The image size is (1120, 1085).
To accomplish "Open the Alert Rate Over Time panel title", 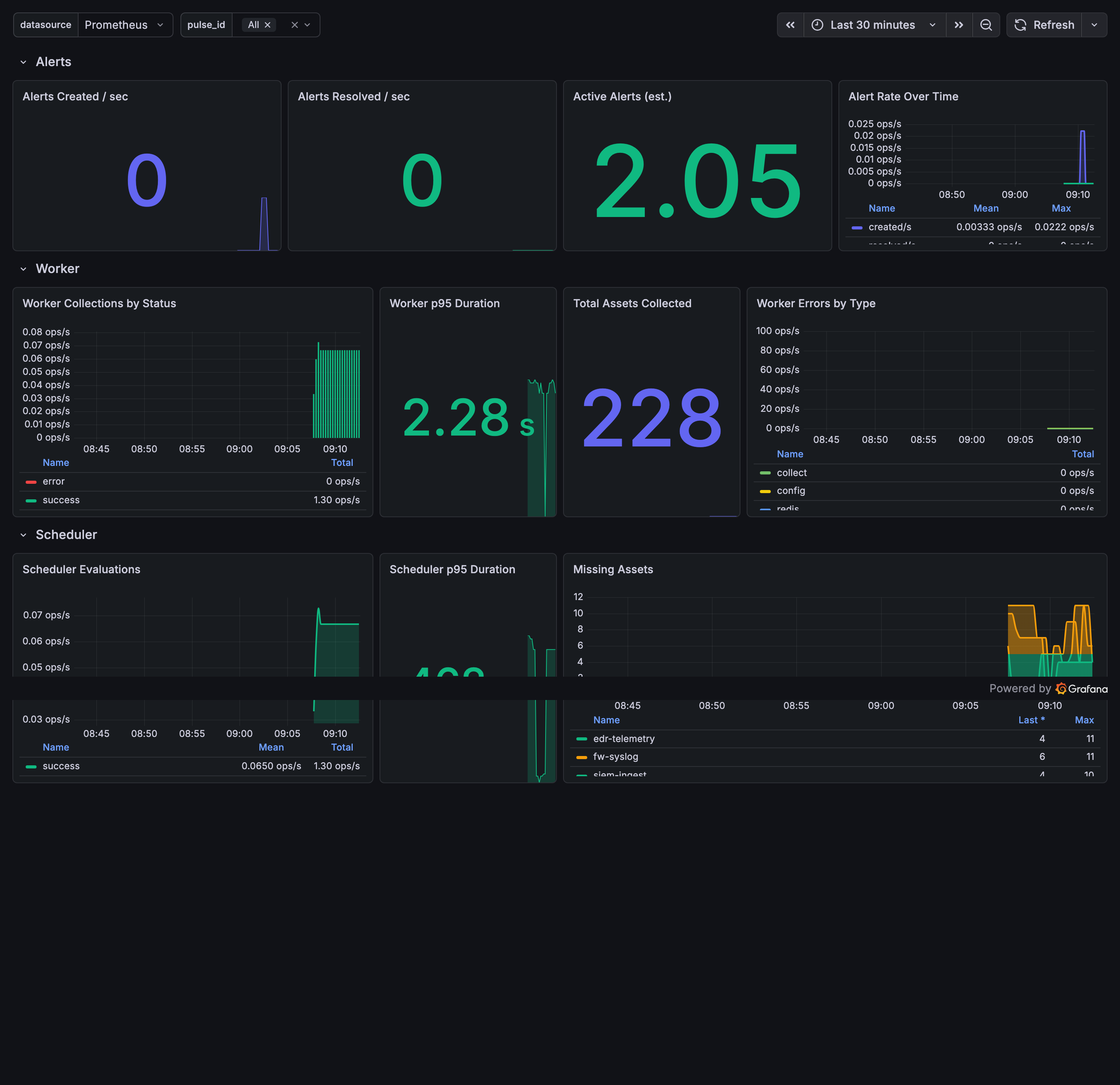I will point(903,96).
